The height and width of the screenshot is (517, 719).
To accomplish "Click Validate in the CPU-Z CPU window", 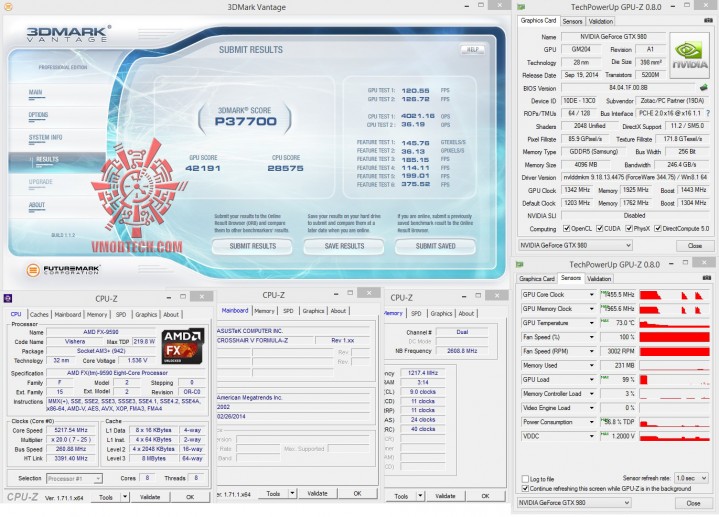I will 150,497.
